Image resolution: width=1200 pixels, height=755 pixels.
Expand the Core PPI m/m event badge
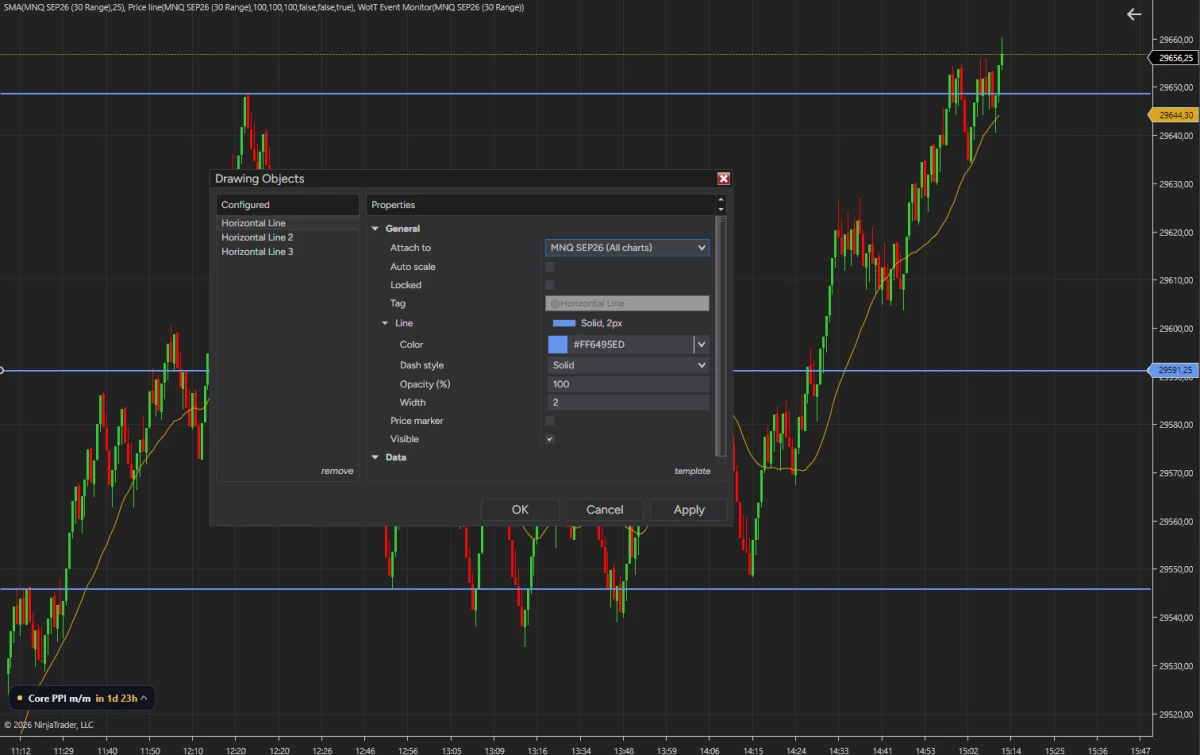tap(144, 697)
